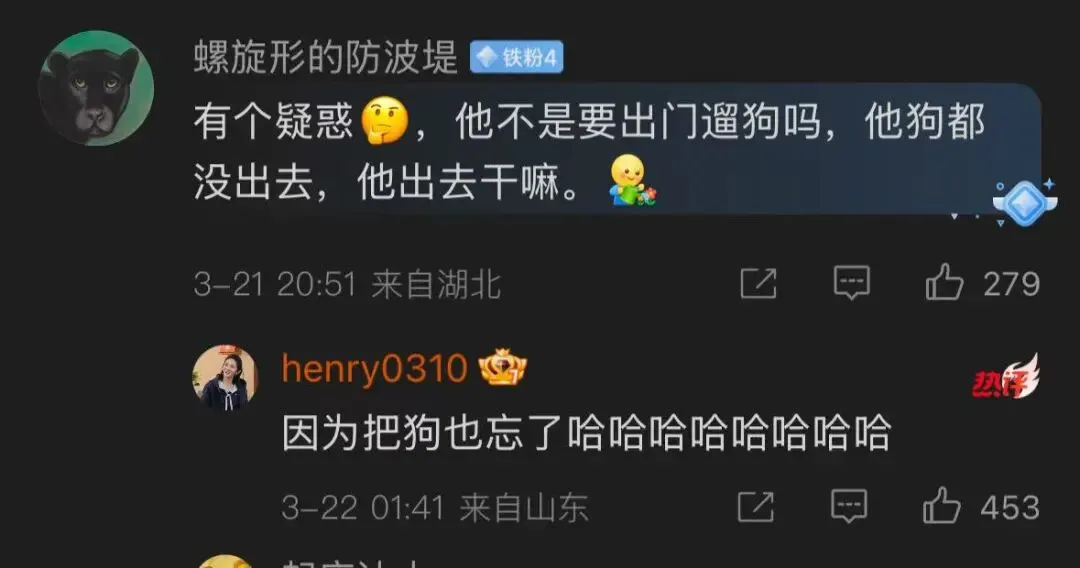Click the 279 like count

point(1011,284)
